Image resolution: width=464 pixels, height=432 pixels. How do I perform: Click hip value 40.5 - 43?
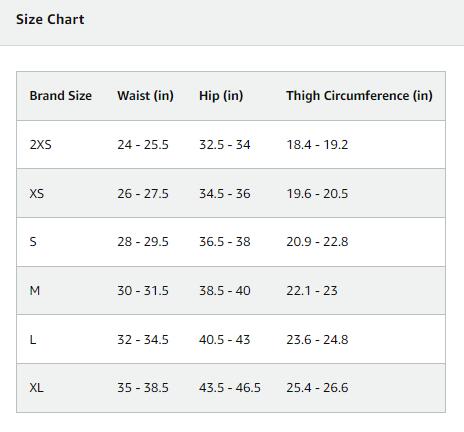click(x=225, y=340)
